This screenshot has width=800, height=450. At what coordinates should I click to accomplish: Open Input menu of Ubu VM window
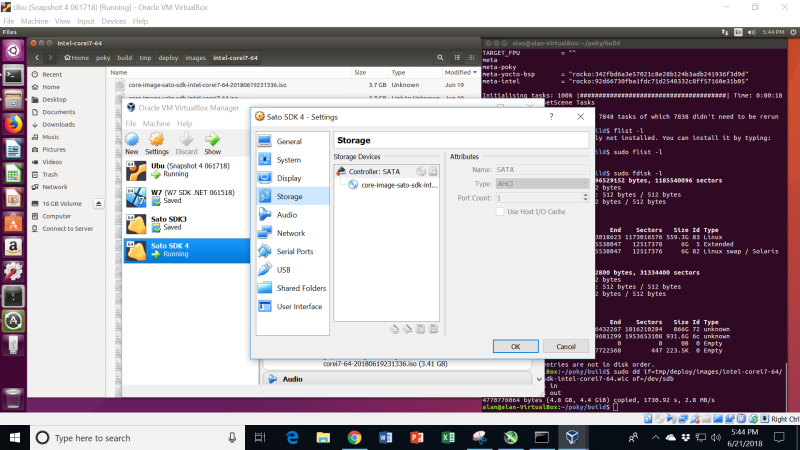[x=86, y=21]
